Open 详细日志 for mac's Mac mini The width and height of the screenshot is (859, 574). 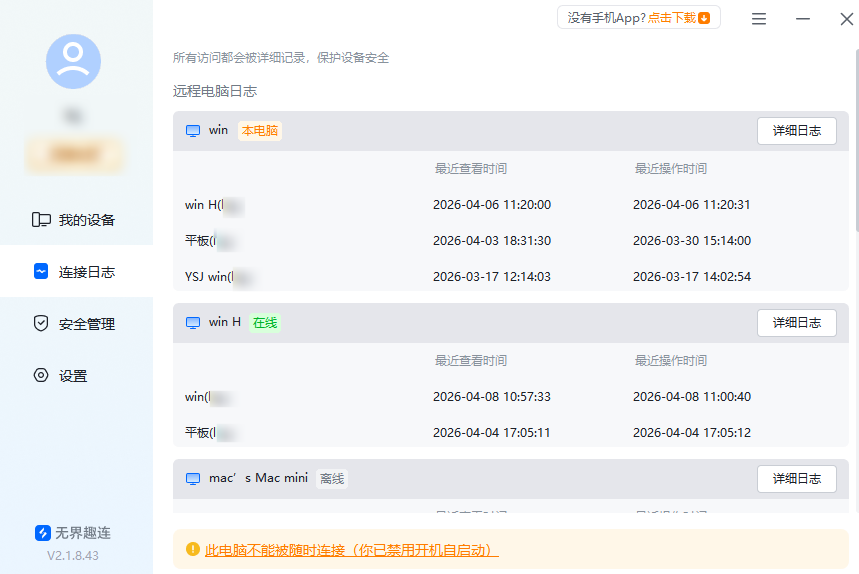[x=796, y=479]
